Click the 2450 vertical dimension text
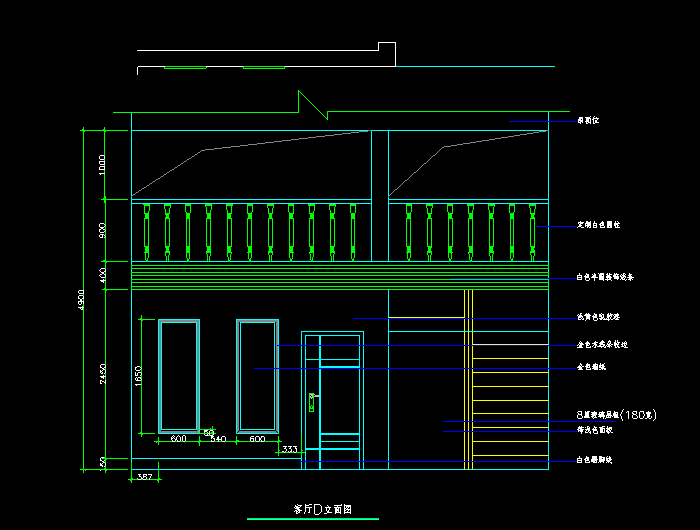Screen dimensions: 700x530 104,377
